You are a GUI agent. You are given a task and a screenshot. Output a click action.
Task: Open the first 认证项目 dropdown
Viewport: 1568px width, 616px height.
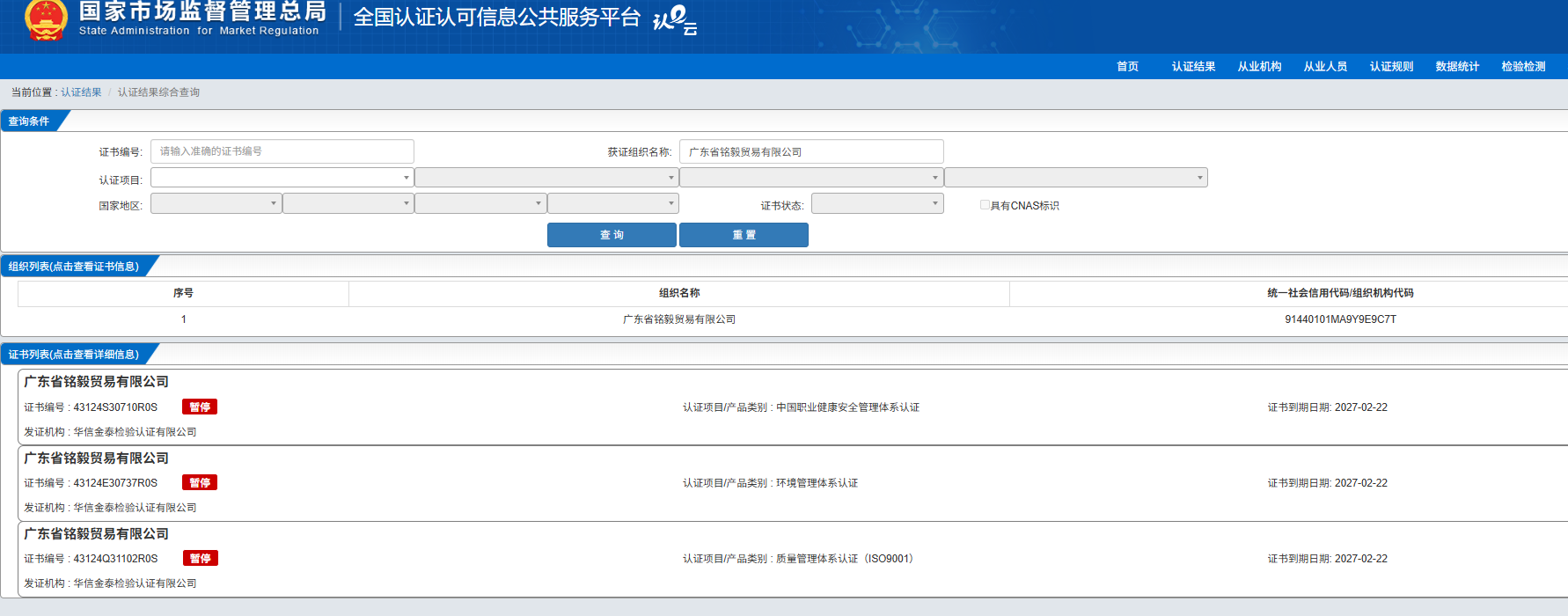click(282, 178)
